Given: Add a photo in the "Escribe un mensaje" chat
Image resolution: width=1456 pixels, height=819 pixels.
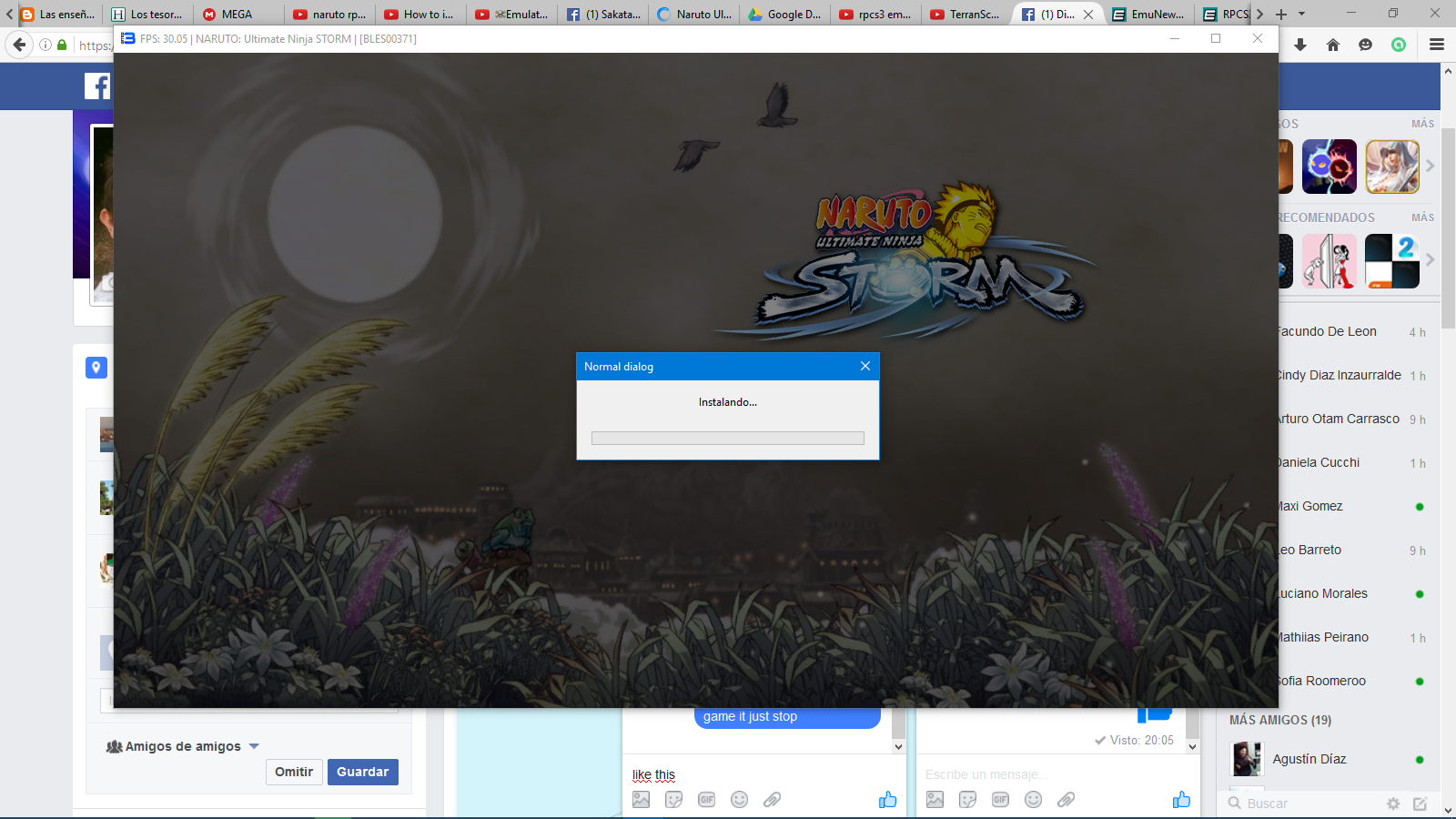Looking at the screenshot, I should [x=935, y=800].
